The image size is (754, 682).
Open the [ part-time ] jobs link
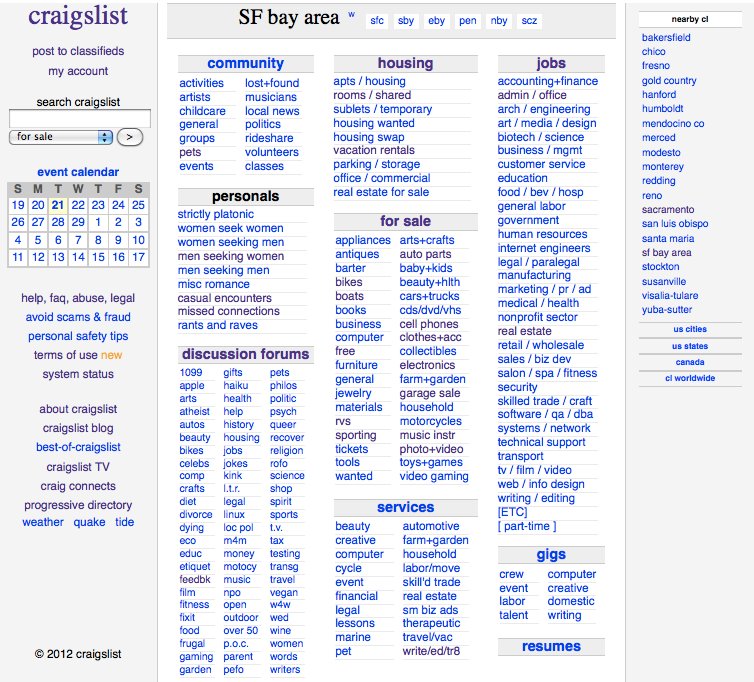pyautogui.click(x=527, y=526)
